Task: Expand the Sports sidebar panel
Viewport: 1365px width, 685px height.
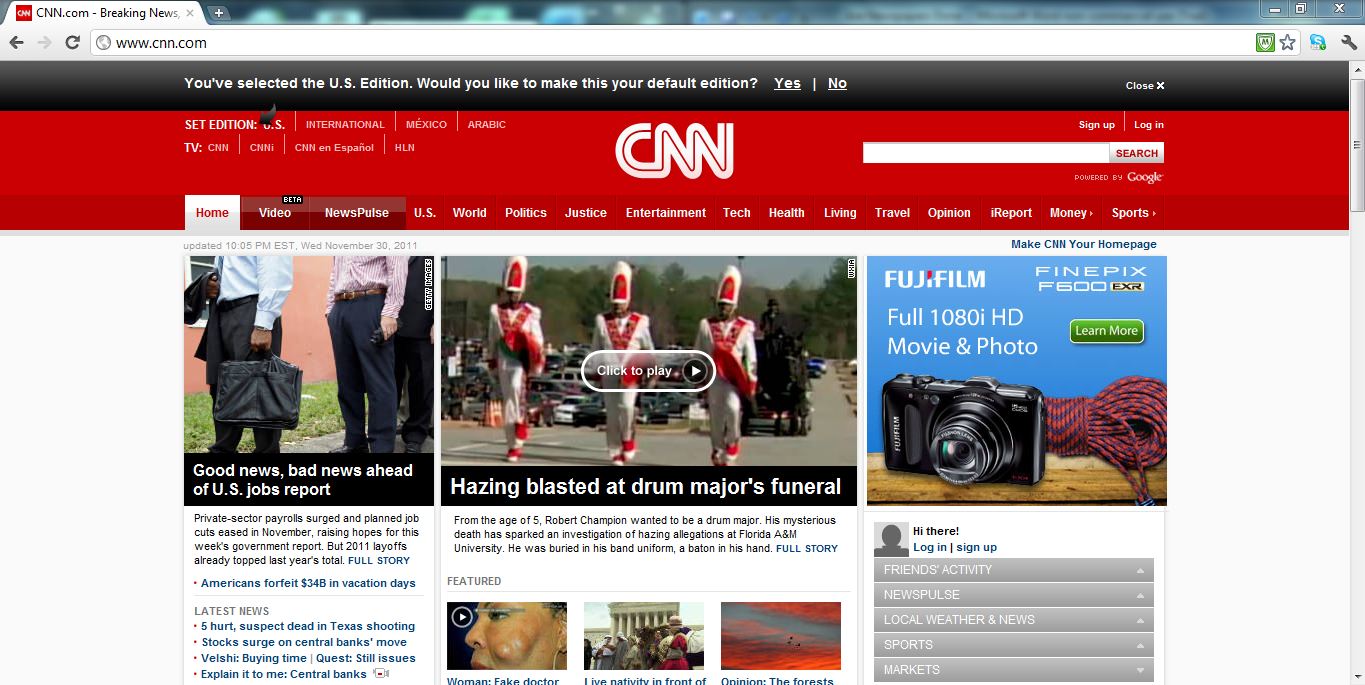Action: [1013, 645]
